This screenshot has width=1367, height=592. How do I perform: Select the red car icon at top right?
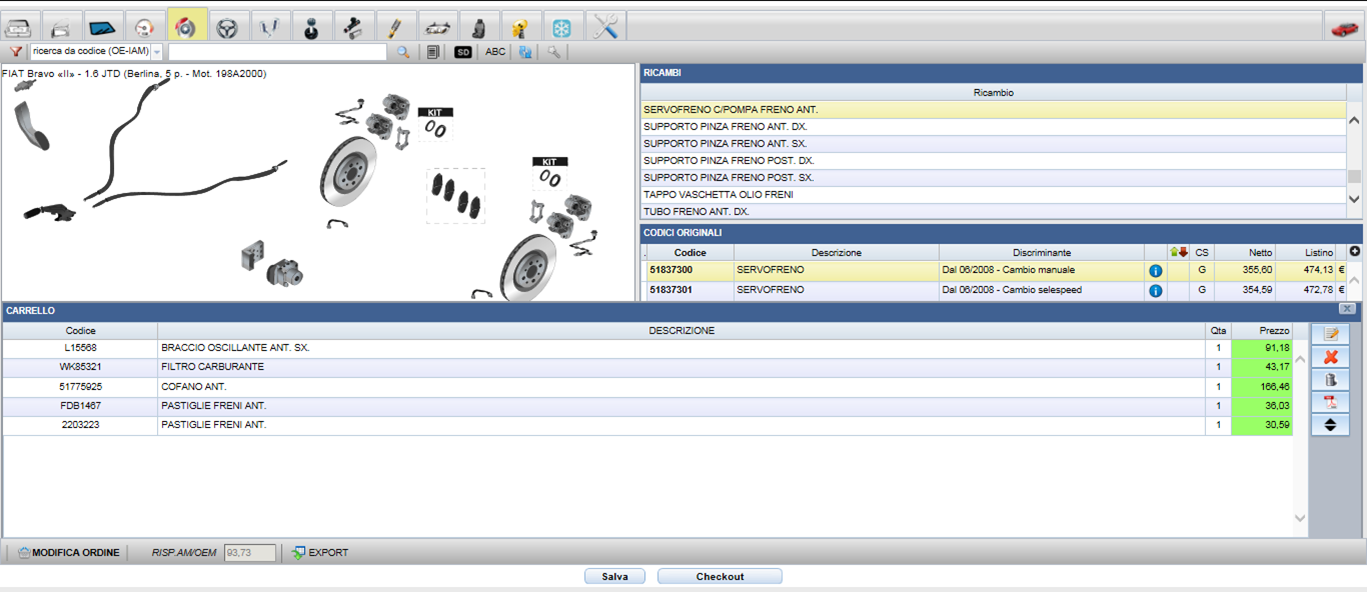click(x=1344, y=27)
